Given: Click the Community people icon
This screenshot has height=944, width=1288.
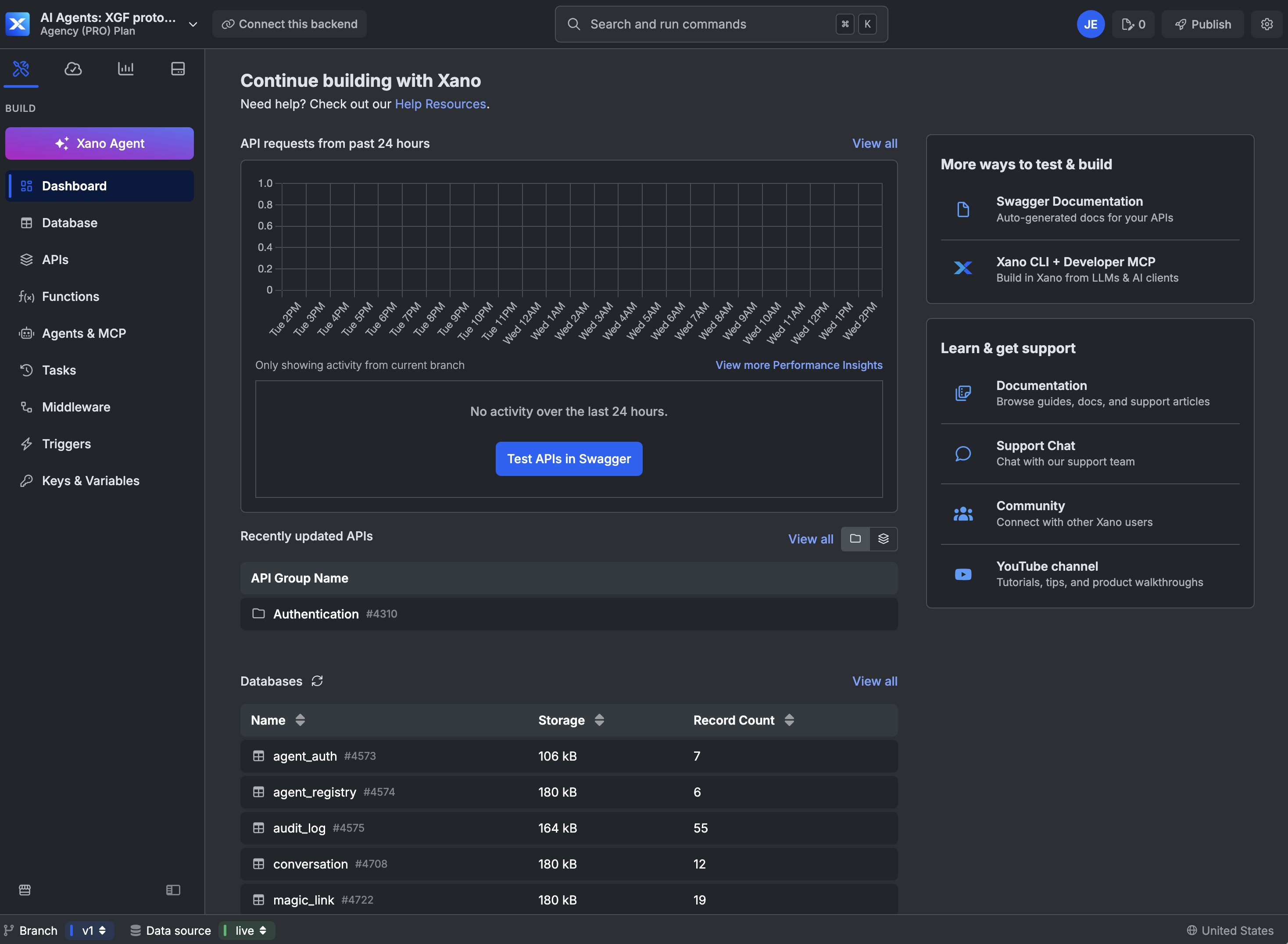Looking at the screenshot, I should (963, 514).
